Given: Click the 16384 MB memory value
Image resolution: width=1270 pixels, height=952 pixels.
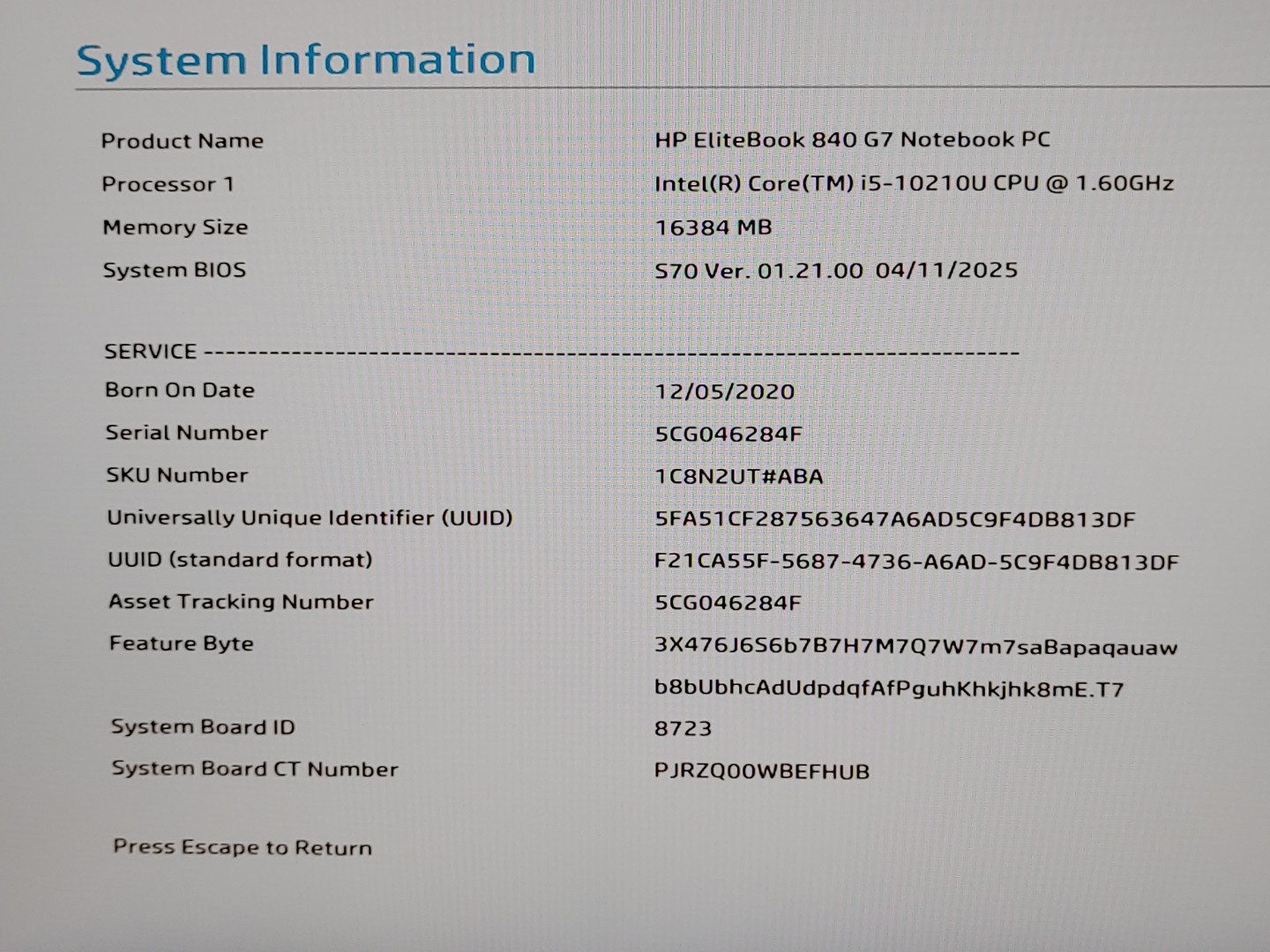Looking at the screenshot, I should click(x=712, y=227).
